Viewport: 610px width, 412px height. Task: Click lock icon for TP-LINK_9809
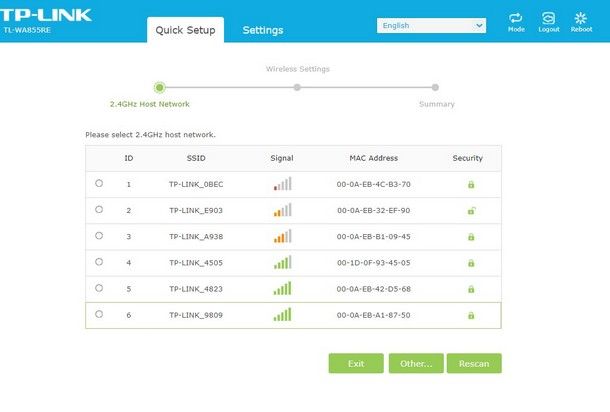471,315
